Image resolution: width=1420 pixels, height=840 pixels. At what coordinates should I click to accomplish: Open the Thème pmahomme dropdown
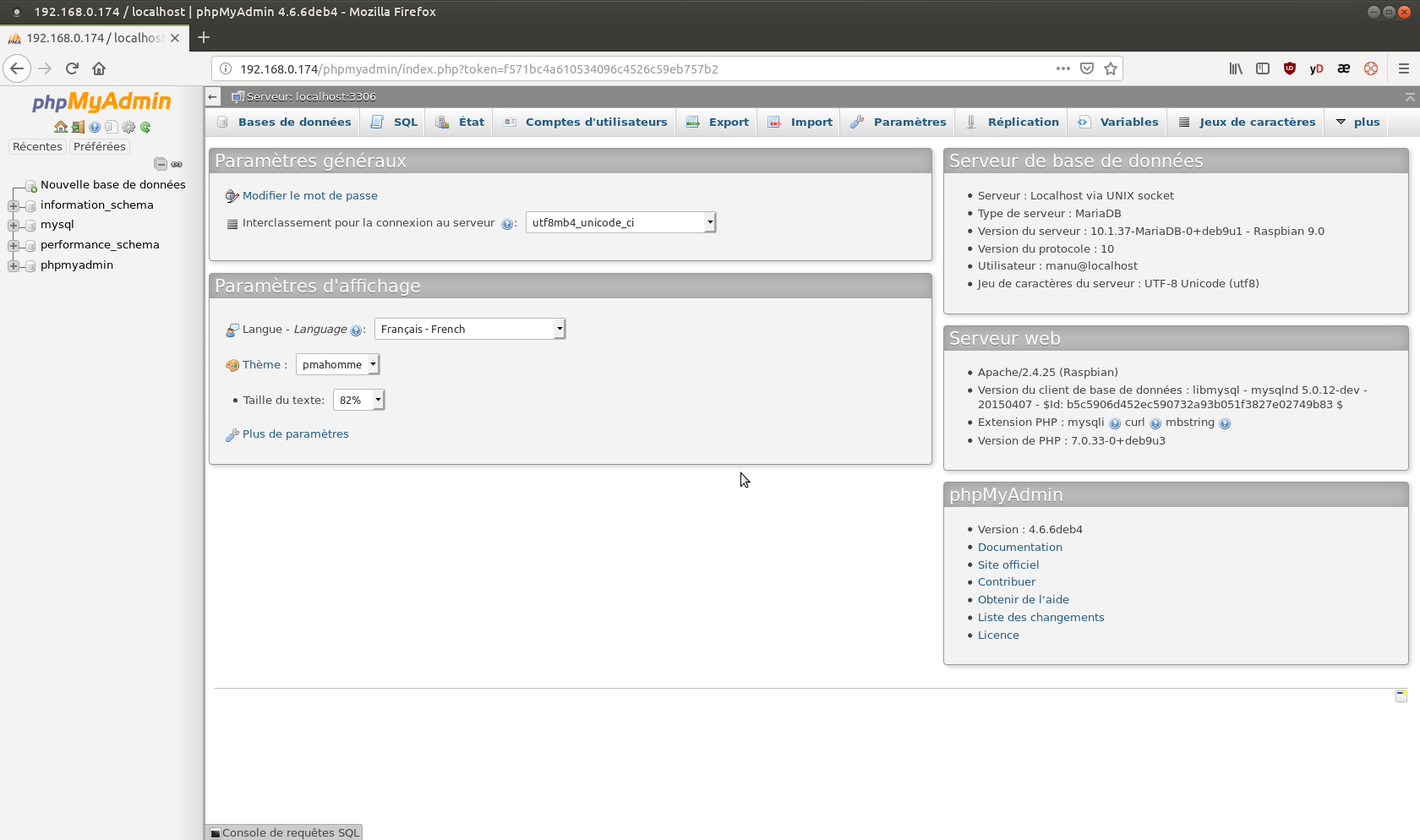click(x=337, y=365)
